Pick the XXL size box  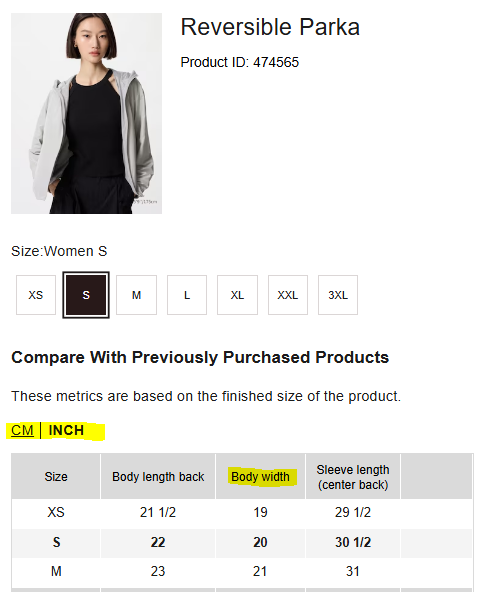point(288,295)
